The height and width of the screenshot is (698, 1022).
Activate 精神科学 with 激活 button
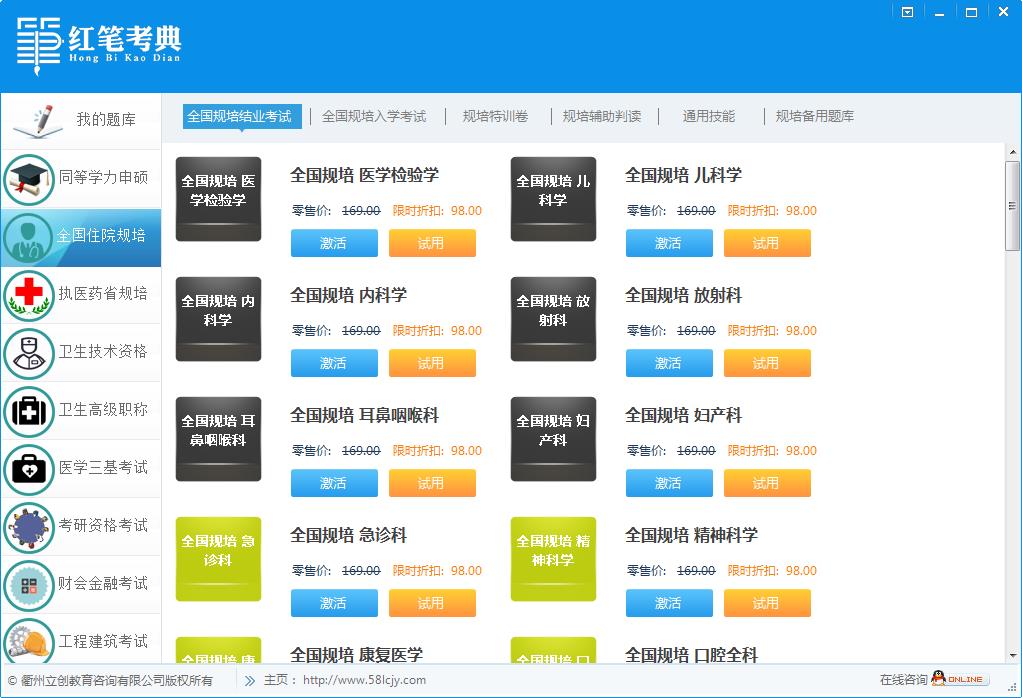coord(669,603)
